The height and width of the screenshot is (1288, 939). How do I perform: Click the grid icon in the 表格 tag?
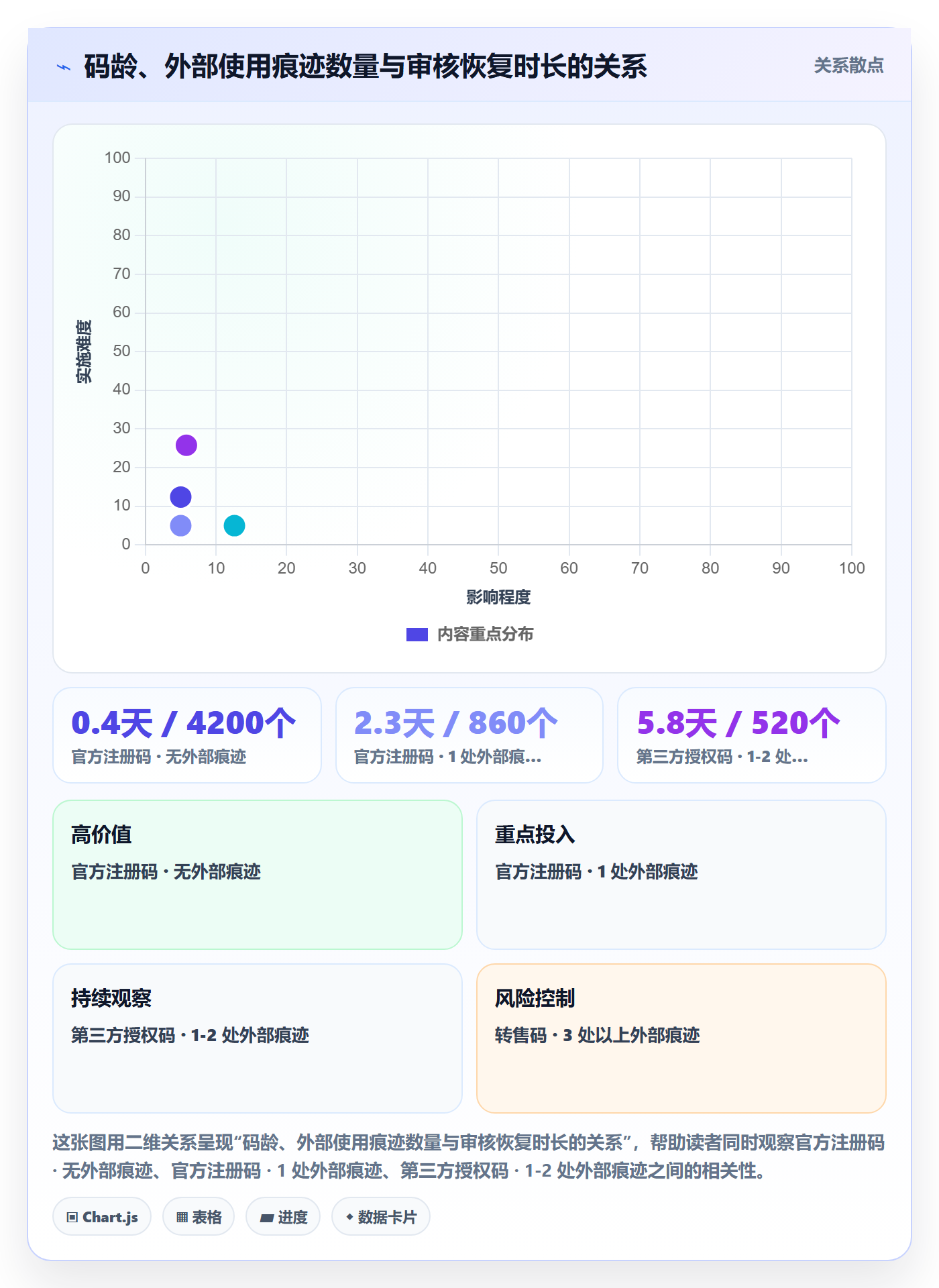click(x=182, y=1218)
